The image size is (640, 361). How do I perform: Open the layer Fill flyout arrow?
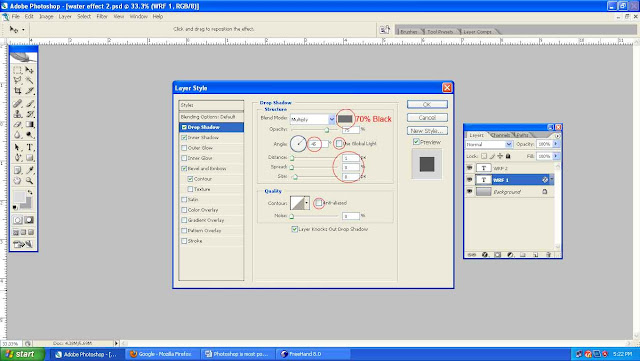[x=556, y=156]
